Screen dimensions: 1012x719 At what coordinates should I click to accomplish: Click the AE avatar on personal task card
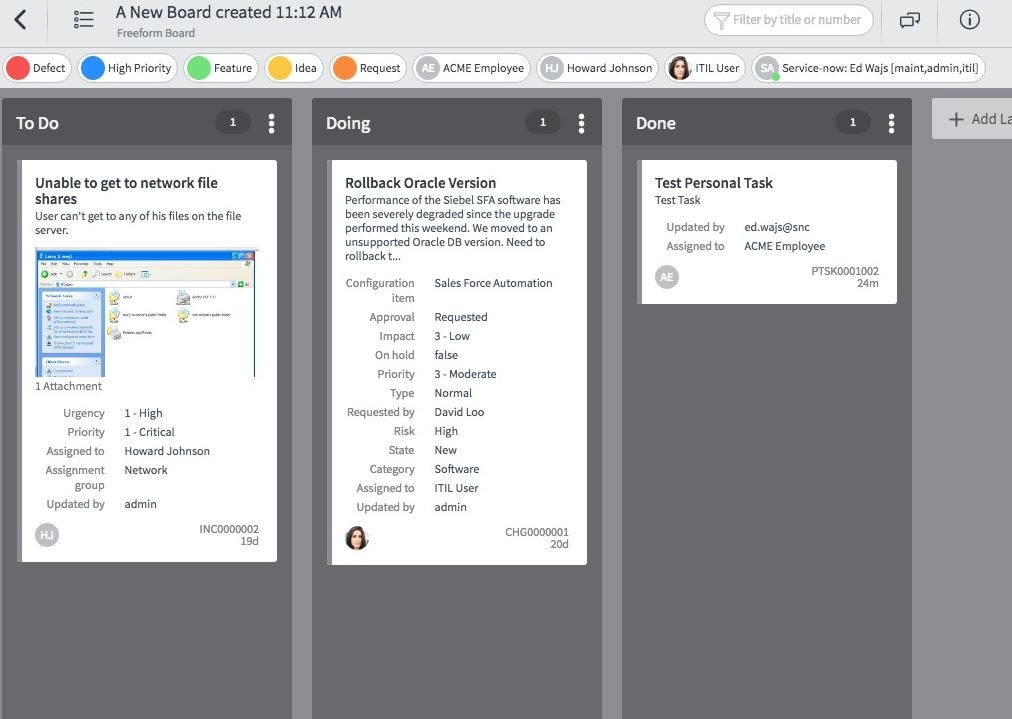(667, 277)
